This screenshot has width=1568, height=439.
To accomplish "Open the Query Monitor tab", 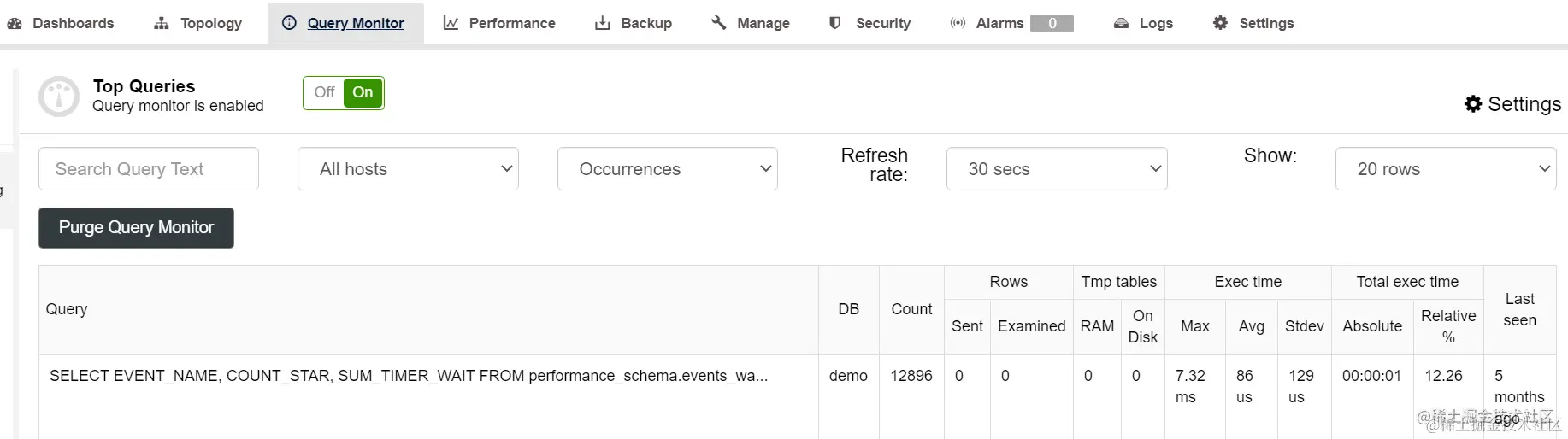I will (x=355, y=24).
